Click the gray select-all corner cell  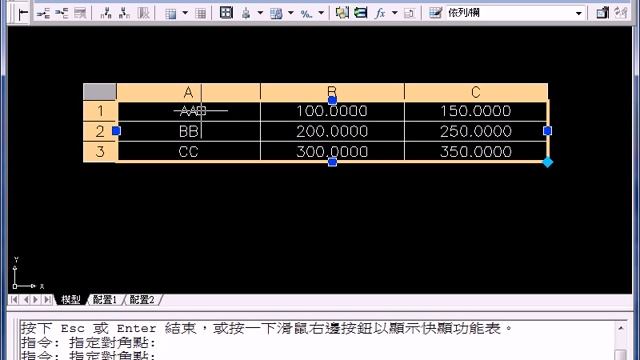100,92
